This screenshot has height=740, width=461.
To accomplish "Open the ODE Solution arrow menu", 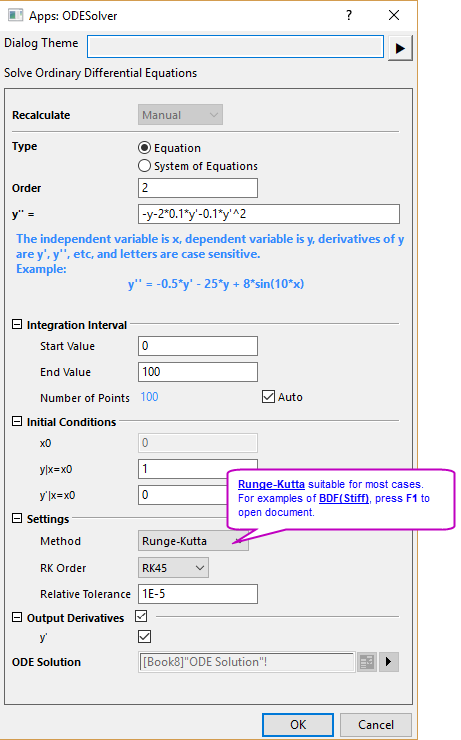I will pyautogui.click(x=389, y=662).
